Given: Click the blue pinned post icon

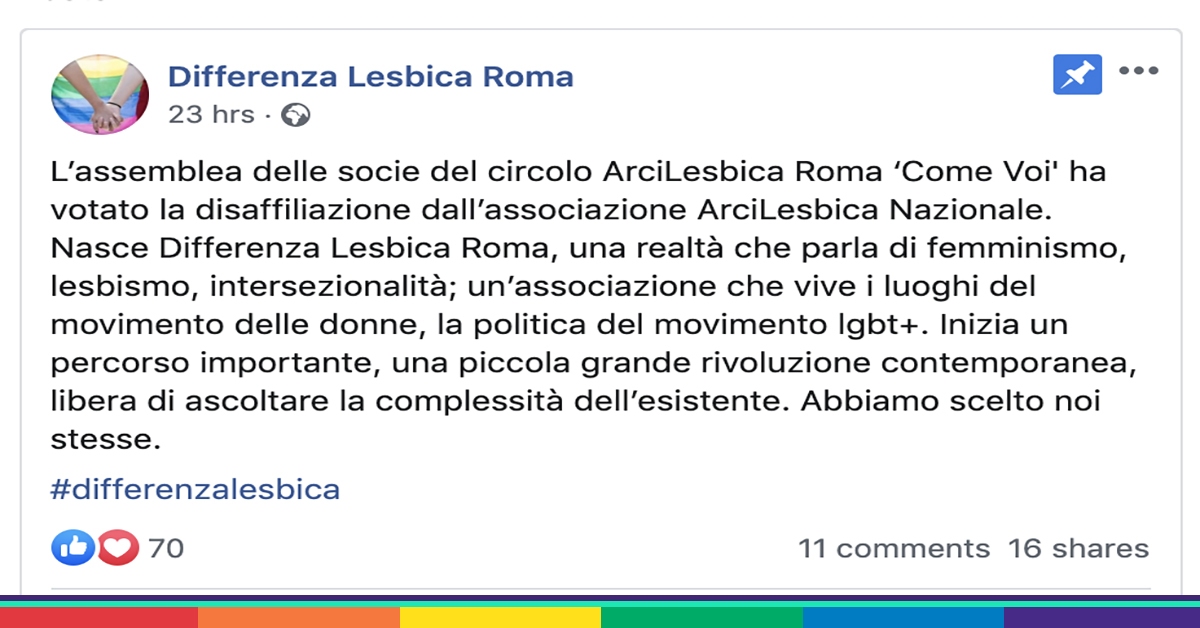Looking at the screenshot, I should pos(1077,74).
